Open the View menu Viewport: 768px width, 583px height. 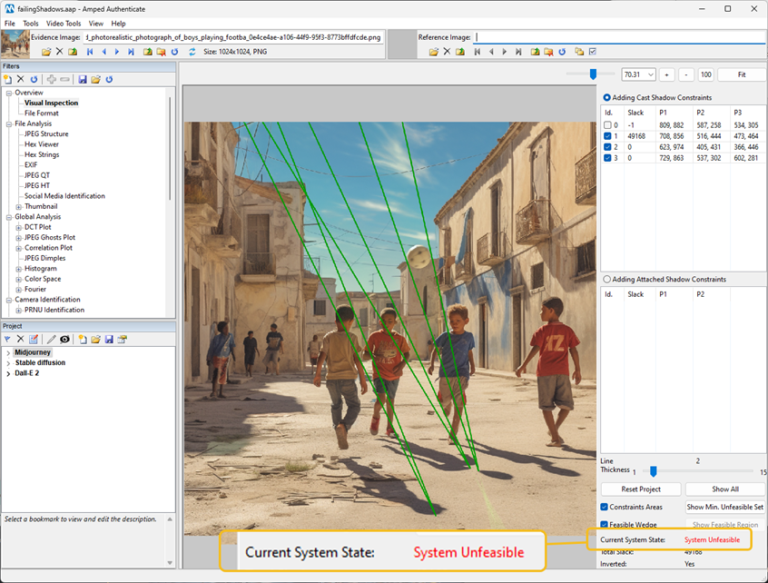tap(96, 23)
